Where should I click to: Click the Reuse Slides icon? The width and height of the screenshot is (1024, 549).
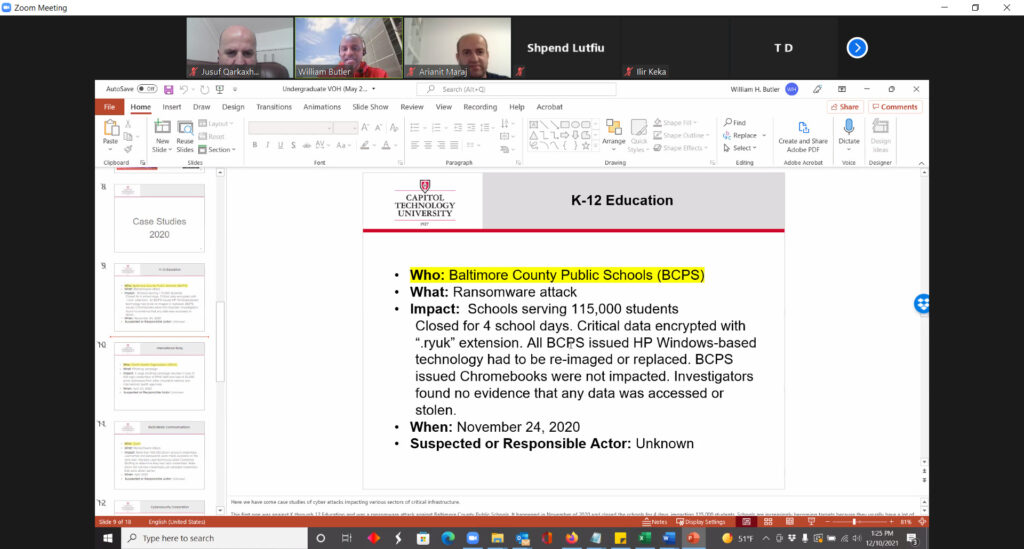click(x=185, y=127)
